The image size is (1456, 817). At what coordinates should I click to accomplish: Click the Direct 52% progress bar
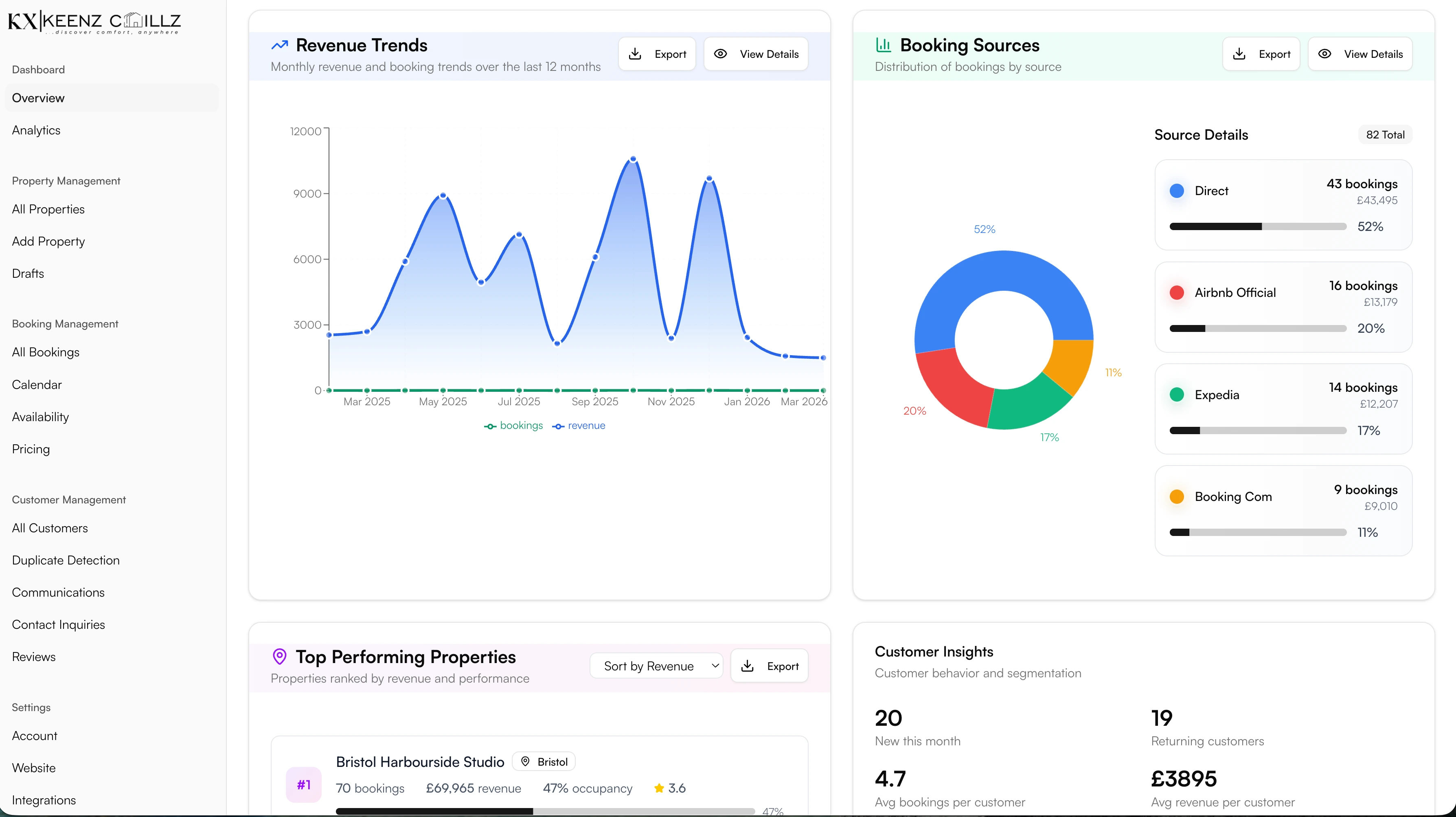pyautogui.click(x=1258, y=227)
